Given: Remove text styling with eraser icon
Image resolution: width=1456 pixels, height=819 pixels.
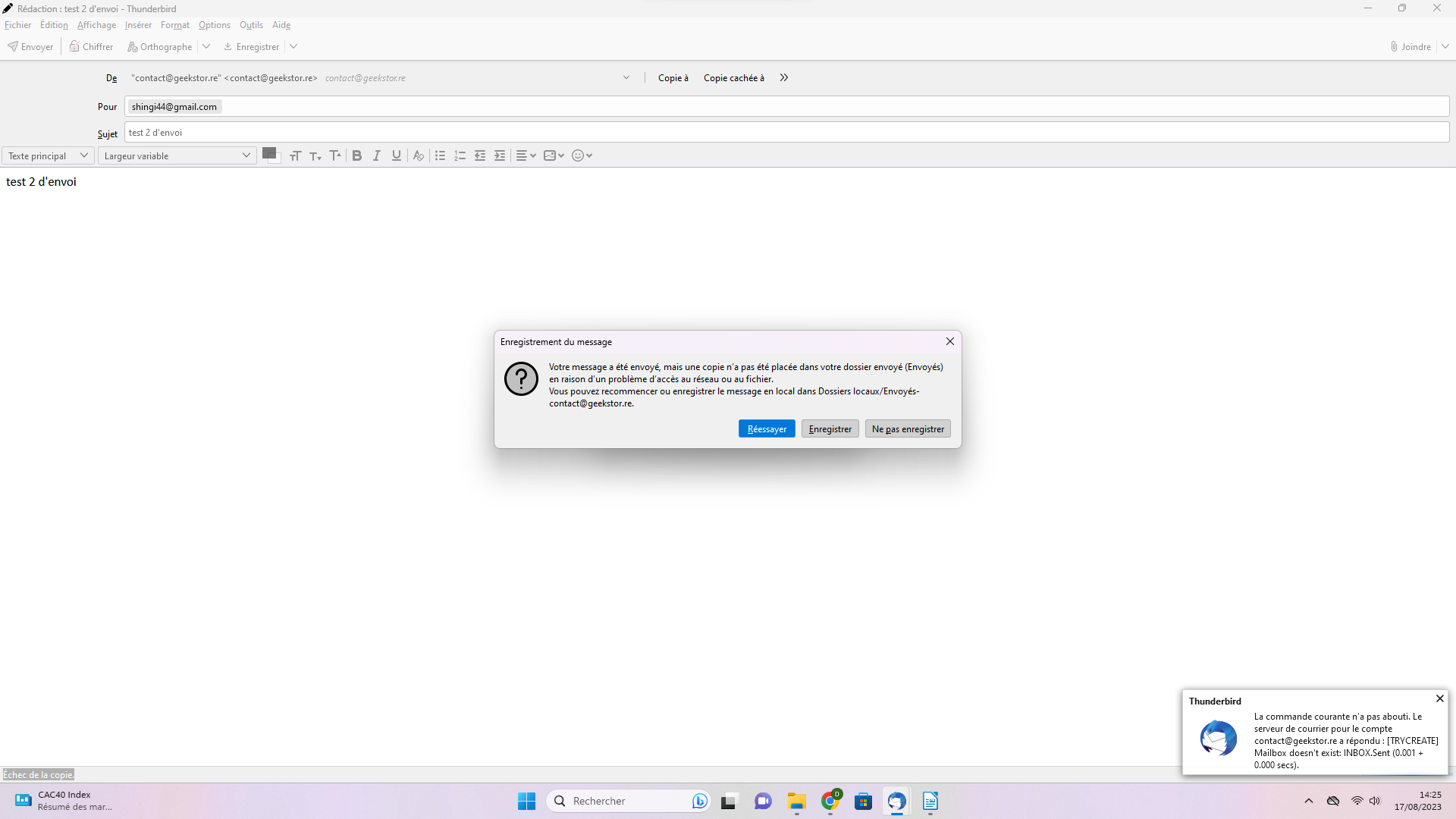Looking at the screenshot, I should pyautogui.click(x=418, y=155).
